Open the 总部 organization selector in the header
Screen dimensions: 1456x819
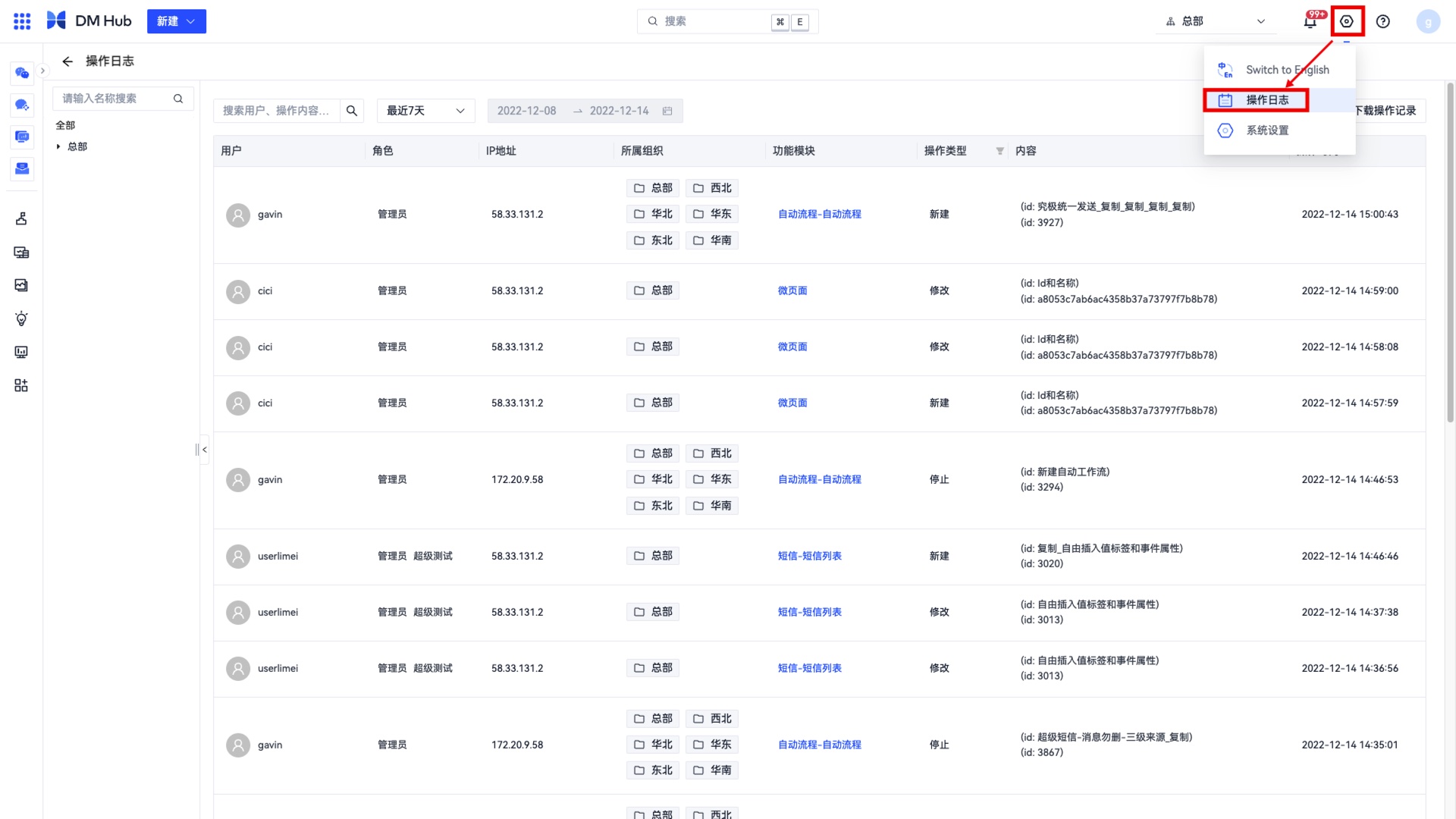pyautogui.click(x=1216, y=21)
